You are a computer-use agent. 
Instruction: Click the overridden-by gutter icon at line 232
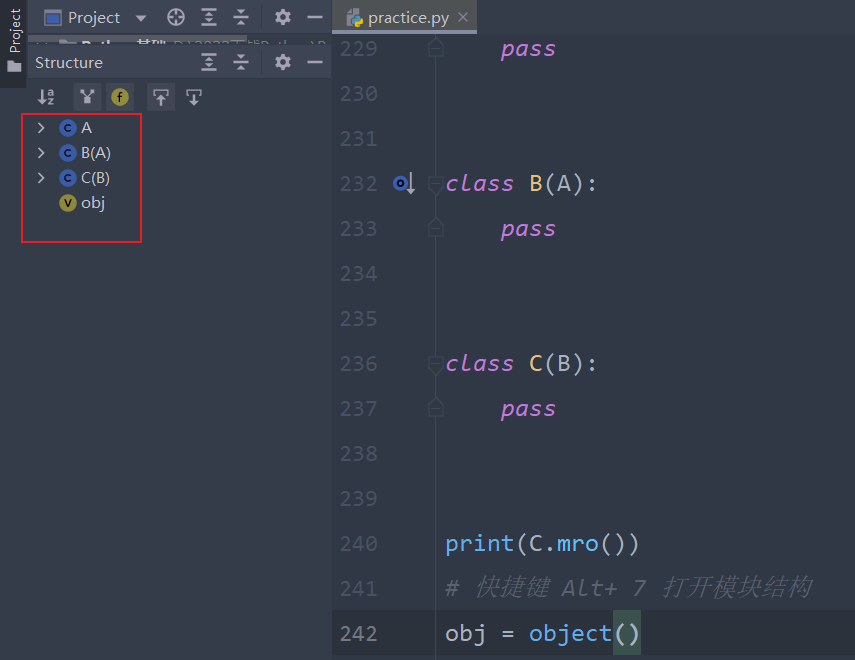point(404,183)
